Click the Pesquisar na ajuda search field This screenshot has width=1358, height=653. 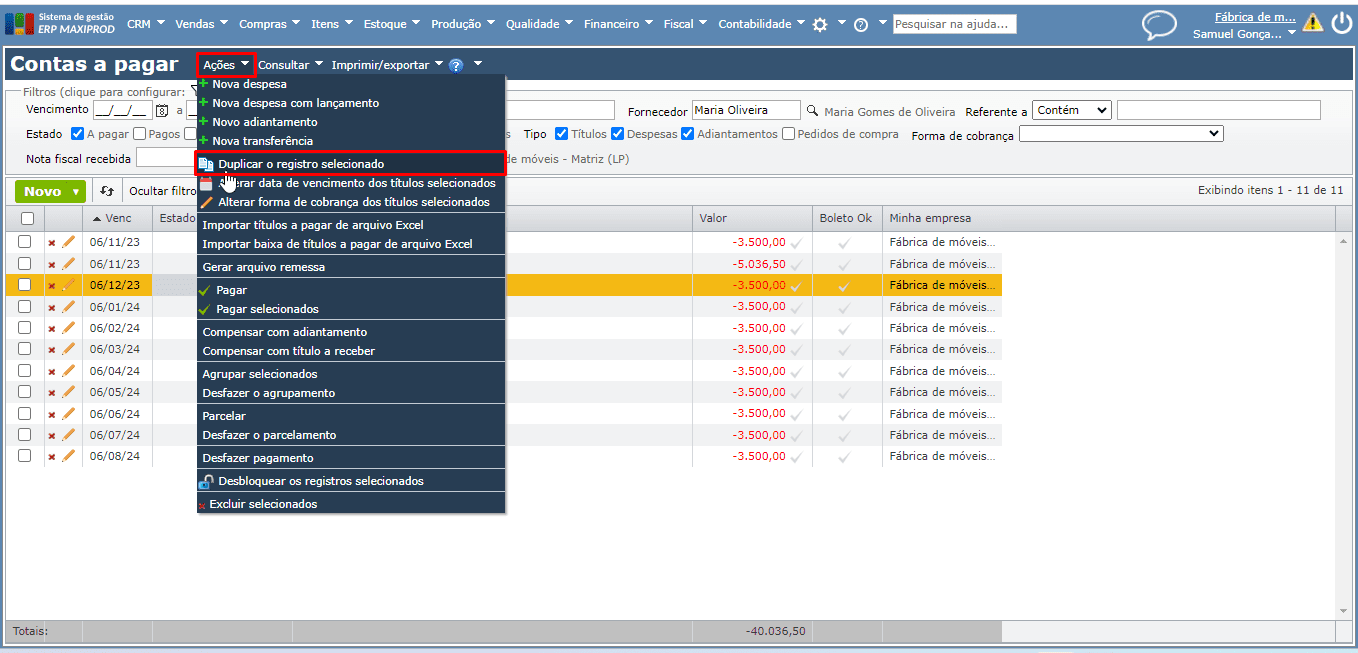[x=954, y=24]
